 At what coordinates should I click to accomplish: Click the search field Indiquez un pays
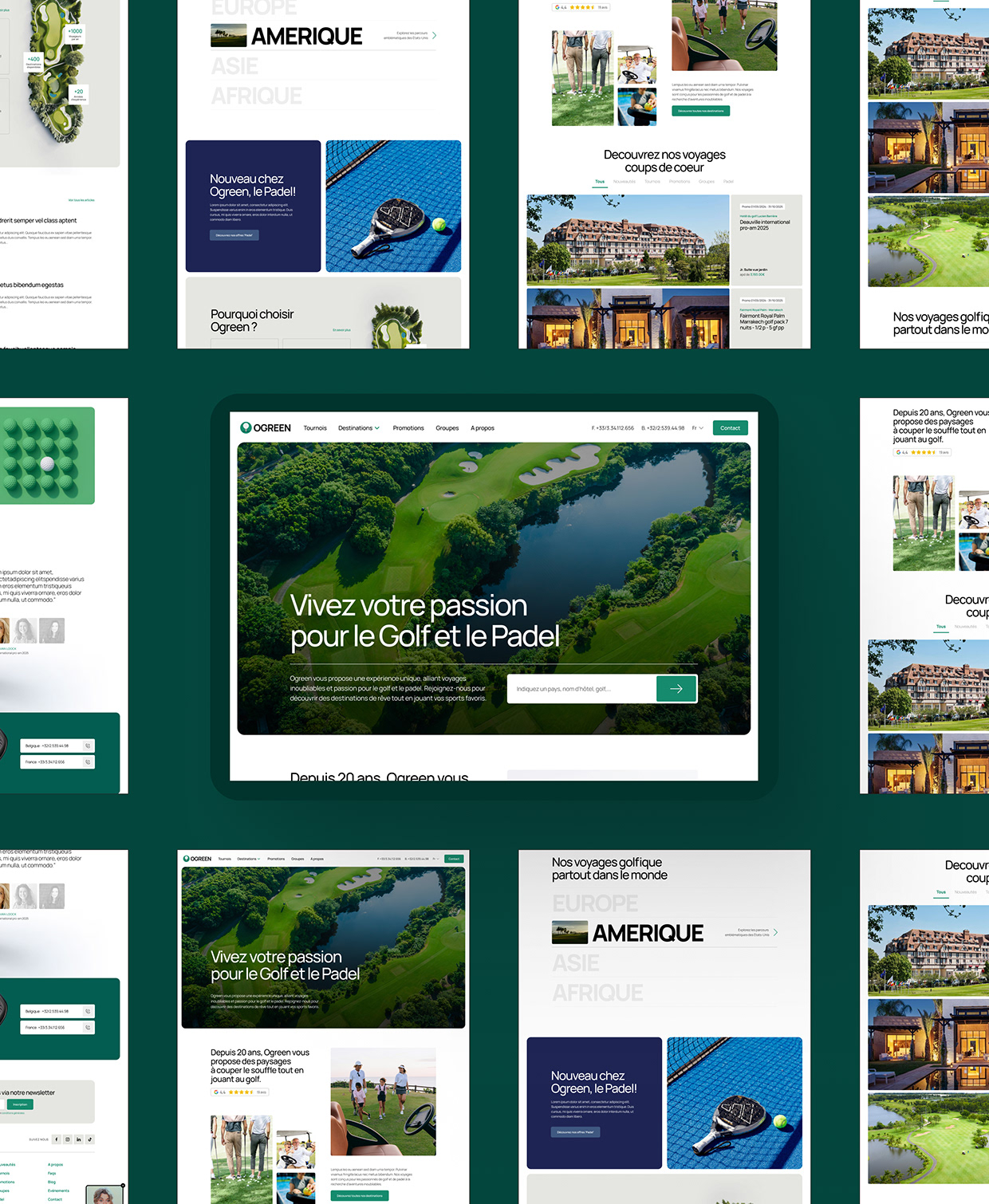pyautogui.click(x=582, y=688)
